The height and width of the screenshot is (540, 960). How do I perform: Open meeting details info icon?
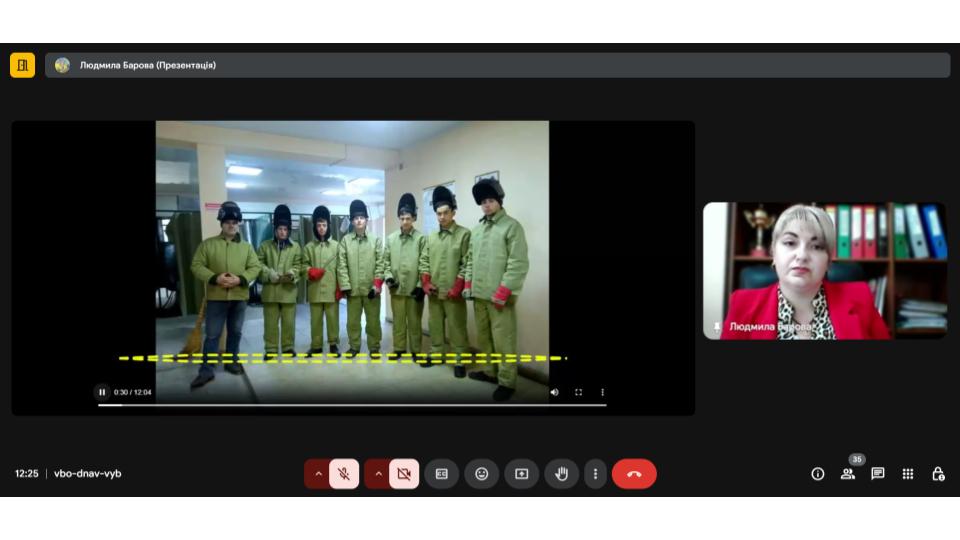(x=817, y=474)
